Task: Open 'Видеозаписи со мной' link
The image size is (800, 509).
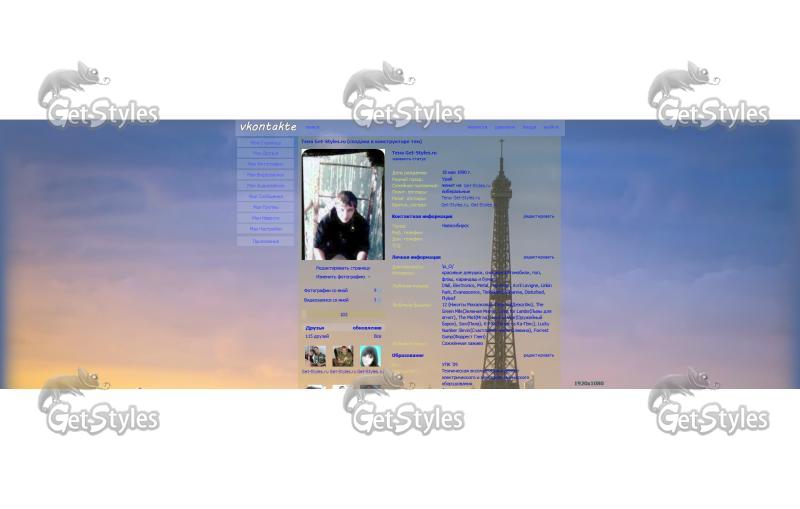Action: (327, 300)
